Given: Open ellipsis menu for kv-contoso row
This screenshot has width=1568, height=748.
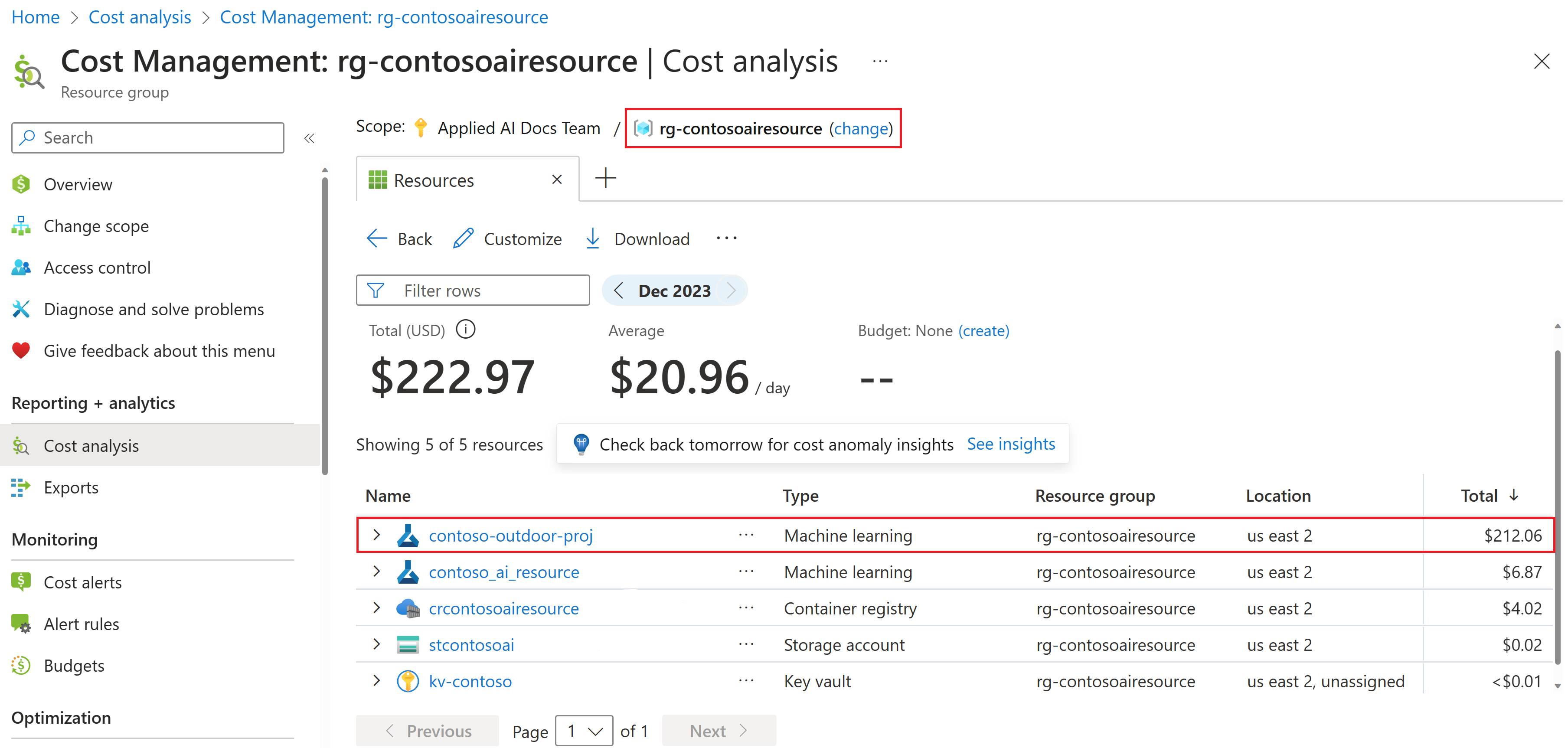Looking at the screenshot, I should point(746,680).
